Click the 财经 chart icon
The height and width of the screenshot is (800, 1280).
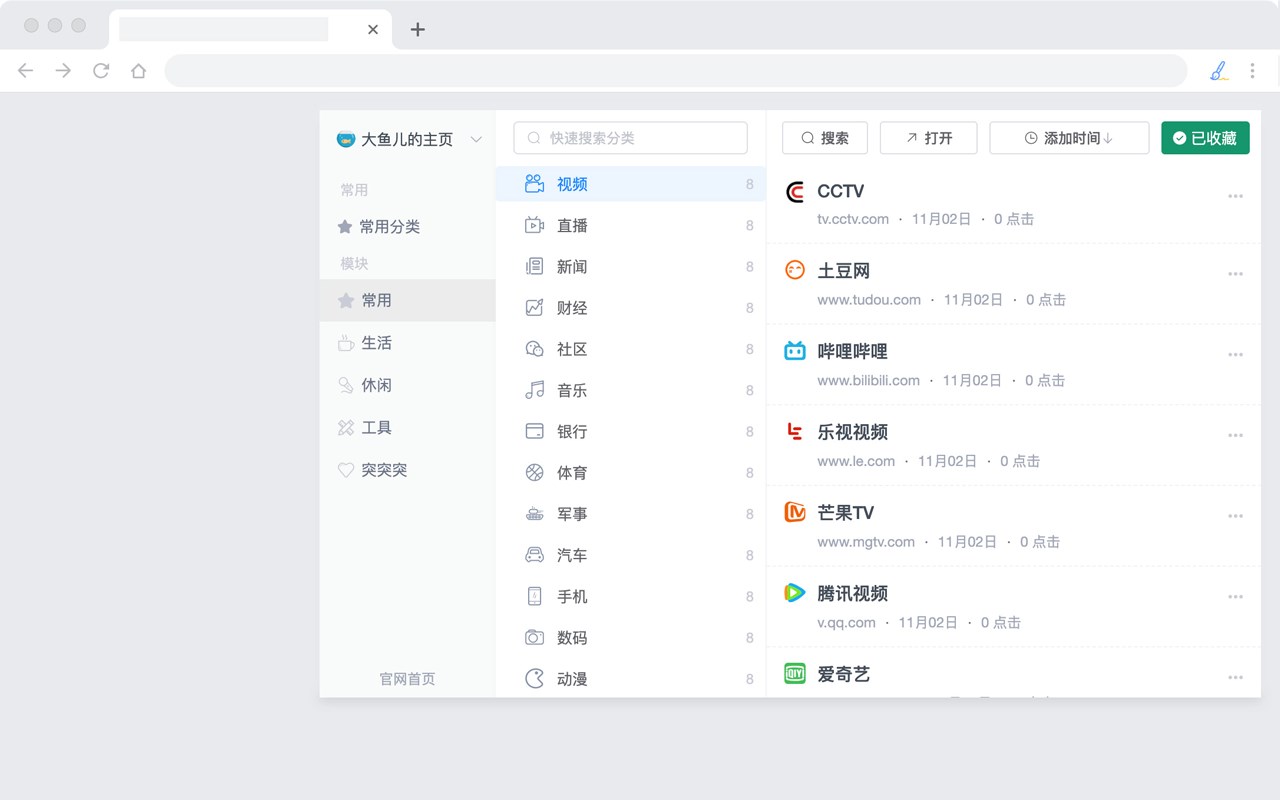(535, 307)
